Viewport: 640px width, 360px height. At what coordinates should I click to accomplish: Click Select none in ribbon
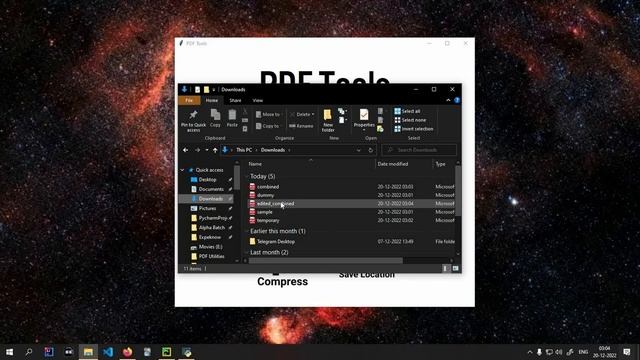(x=410, y=120)
